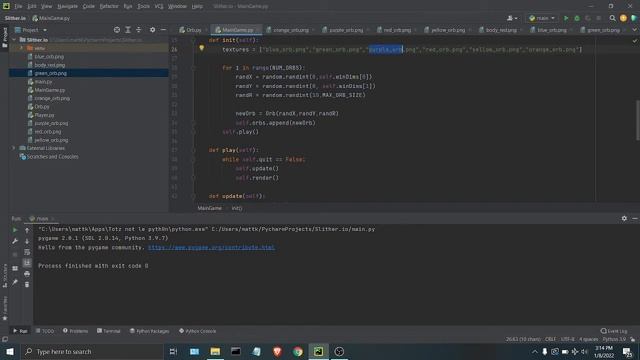This screenshot has width=640, height=360.
Task: Open Search Everywhere magnifier icon
Action: click(x=612, y=18)
